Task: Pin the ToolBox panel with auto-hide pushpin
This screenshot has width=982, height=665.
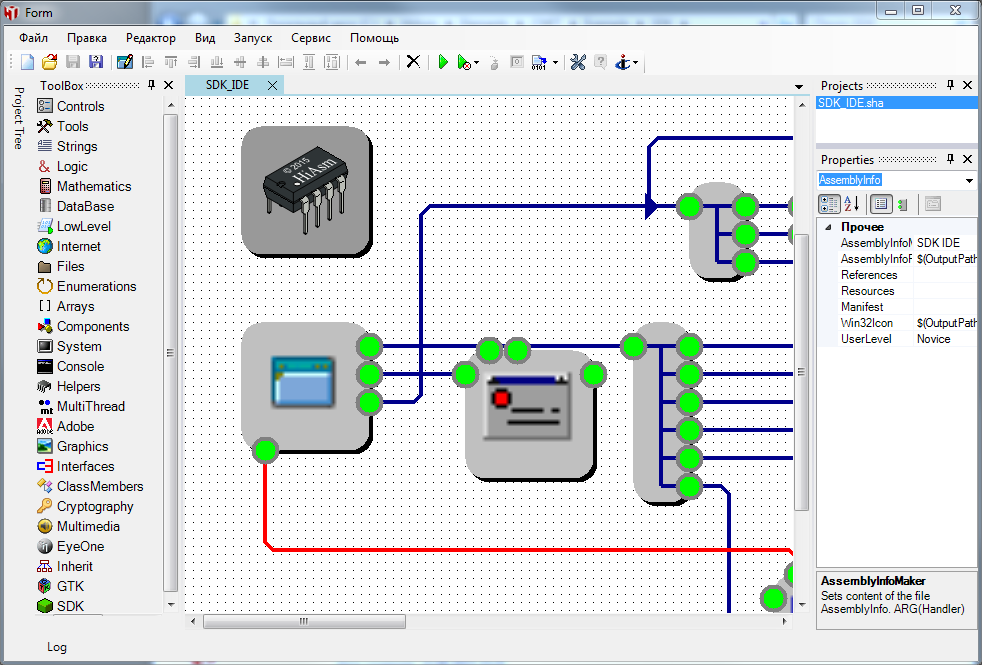Action: click(152, 86)
